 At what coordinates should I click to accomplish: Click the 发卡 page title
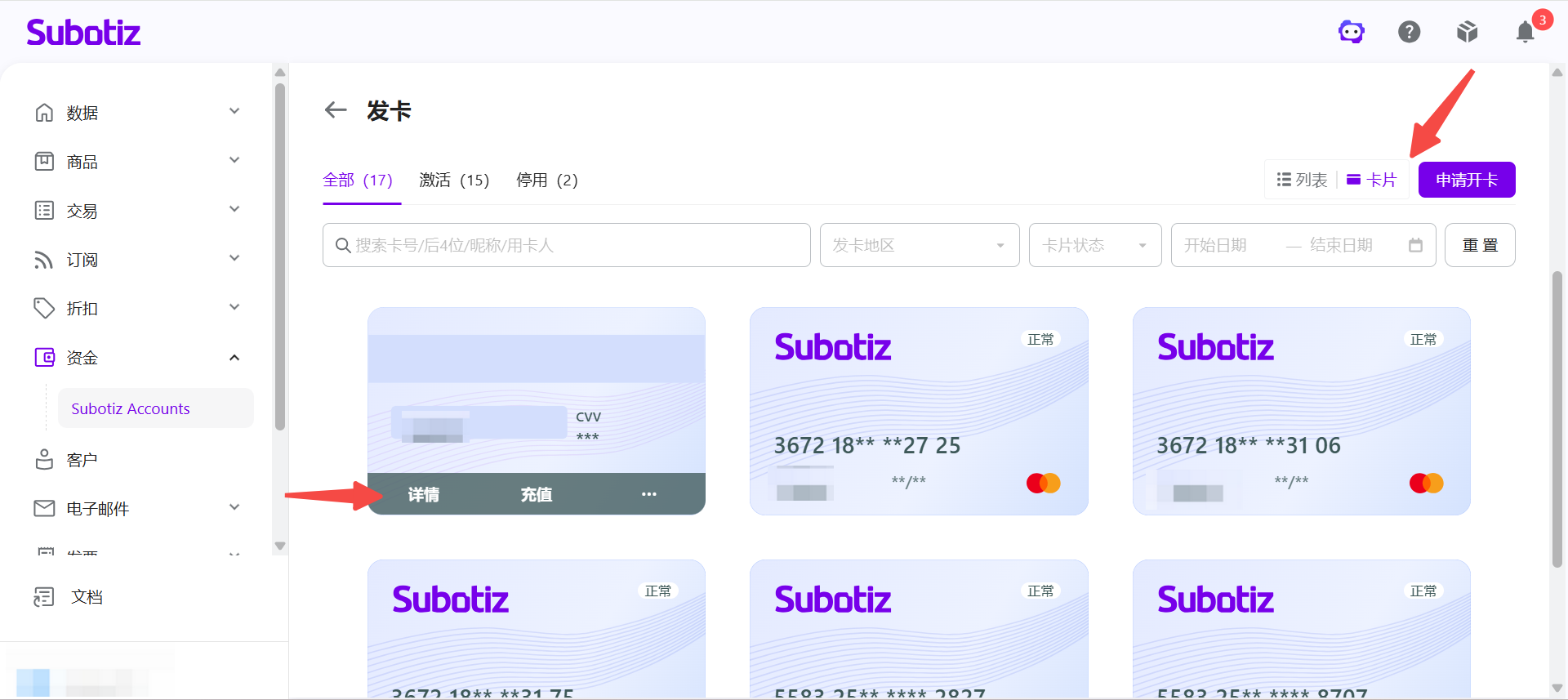click(389, 110)
